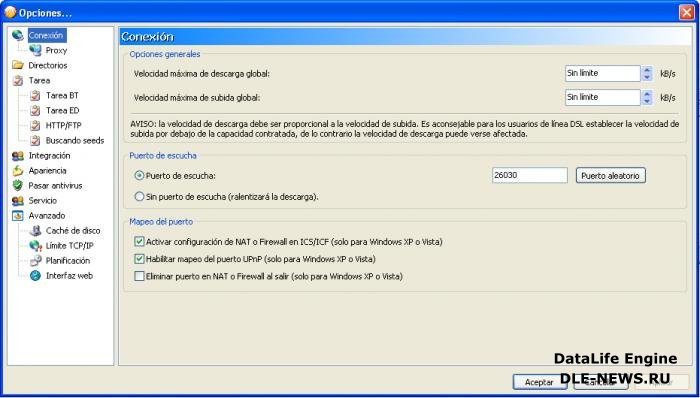Click the Apariencia icon

[x=17, y=170]
